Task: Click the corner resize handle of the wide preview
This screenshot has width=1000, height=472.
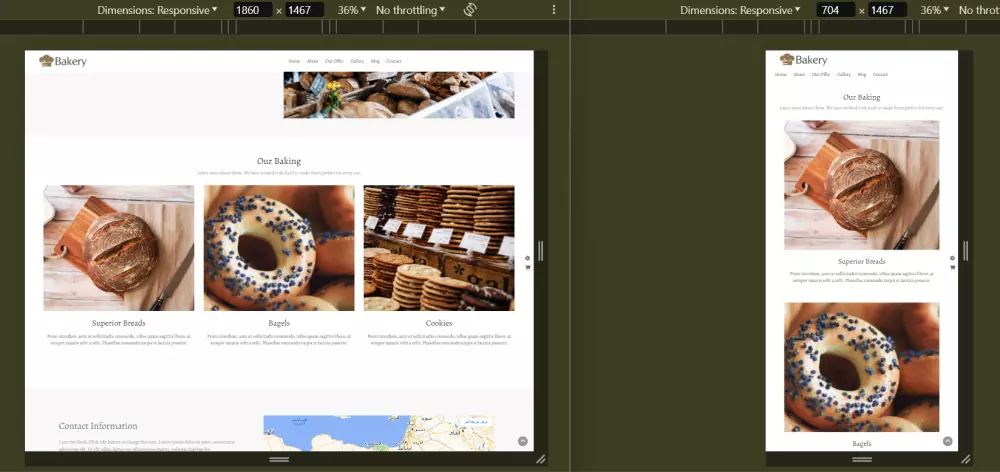Action: point(541,459)
